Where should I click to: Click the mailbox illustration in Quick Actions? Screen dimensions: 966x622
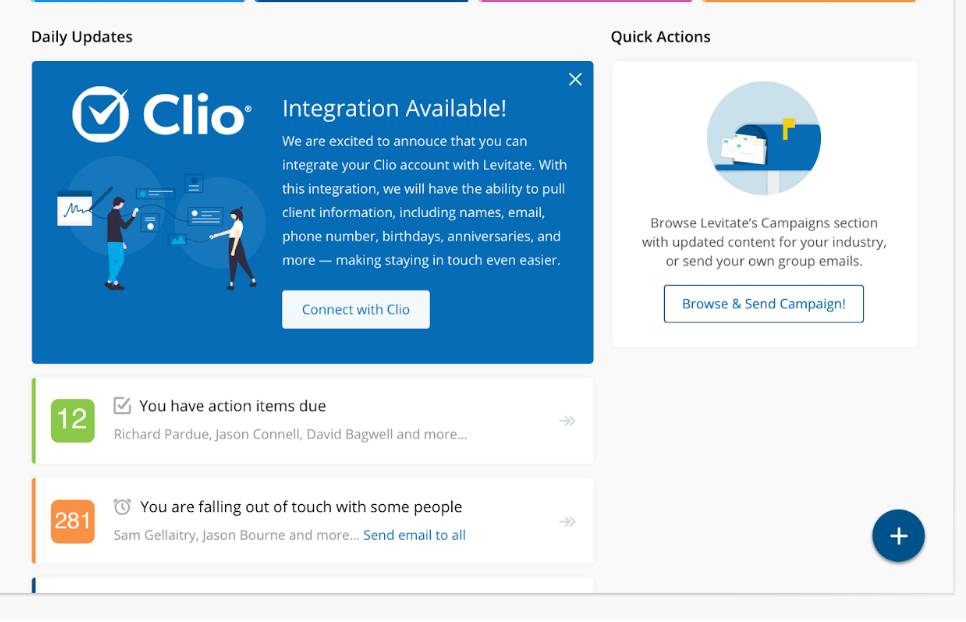[x=763, y=138]
